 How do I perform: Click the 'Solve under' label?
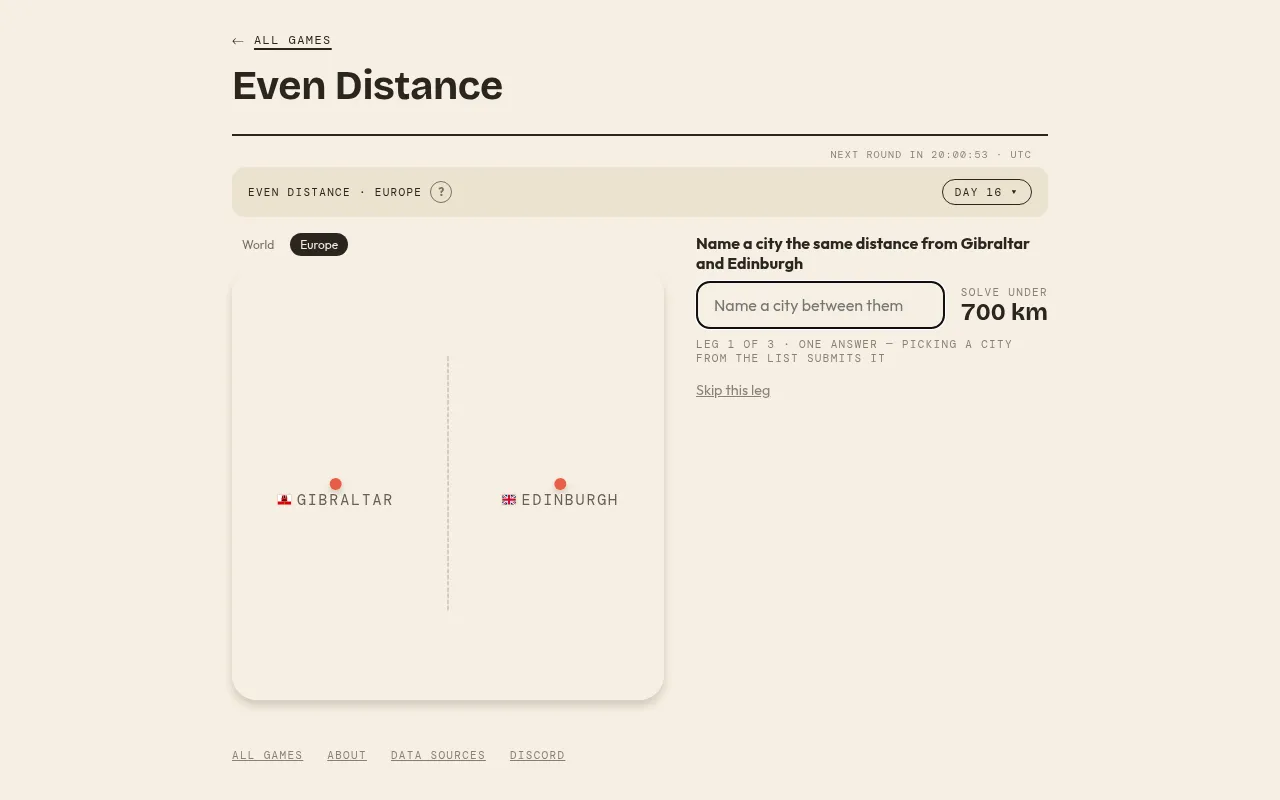[x=1004, y=292]
